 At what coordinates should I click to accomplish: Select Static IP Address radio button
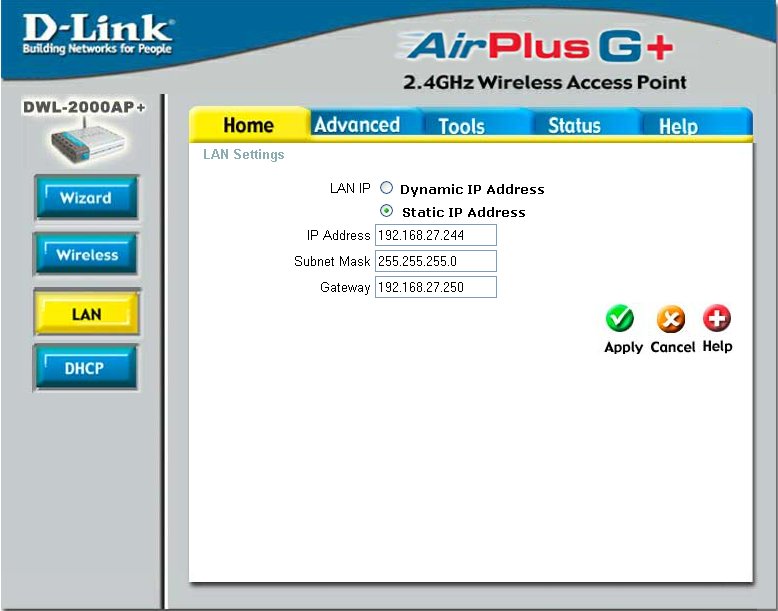coord(386,211)
